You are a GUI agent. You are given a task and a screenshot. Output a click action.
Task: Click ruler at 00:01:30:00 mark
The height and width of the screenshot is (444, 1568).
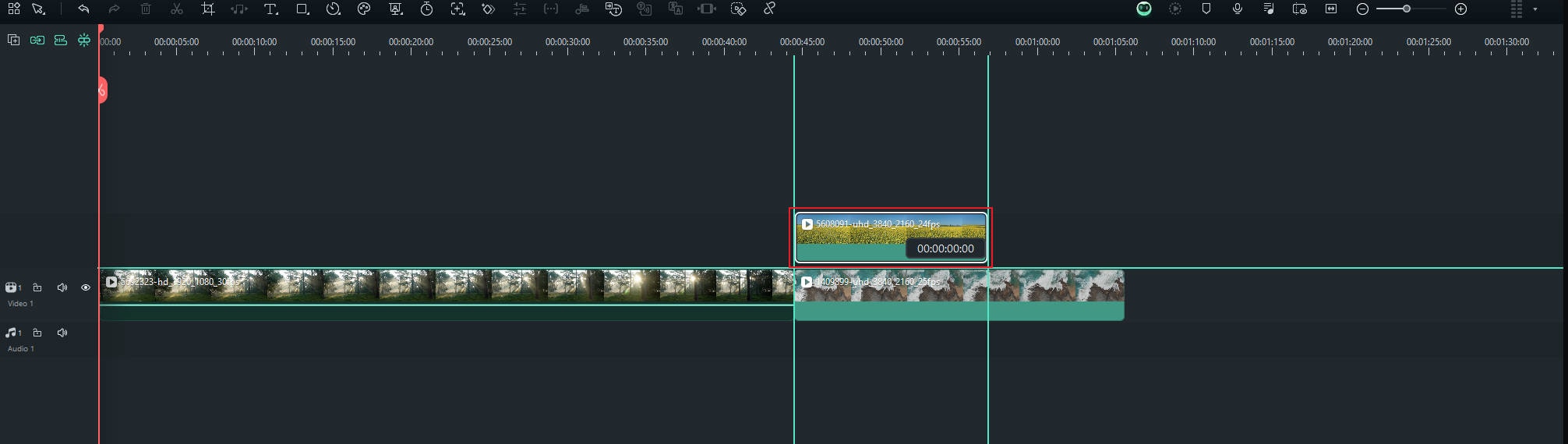click(1506, 42)
